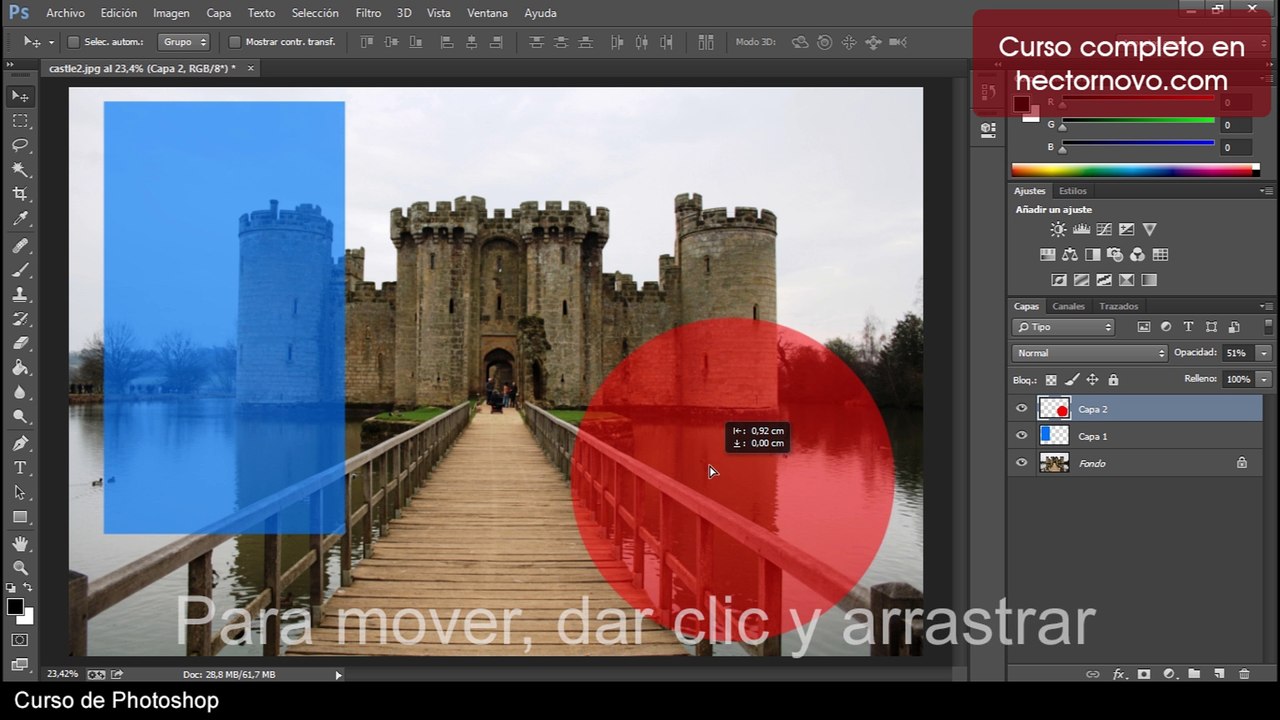Viewport: 1280px width, 720px height.
Task: Open the Ajustes panel menu
Action: pos(1267,191)
